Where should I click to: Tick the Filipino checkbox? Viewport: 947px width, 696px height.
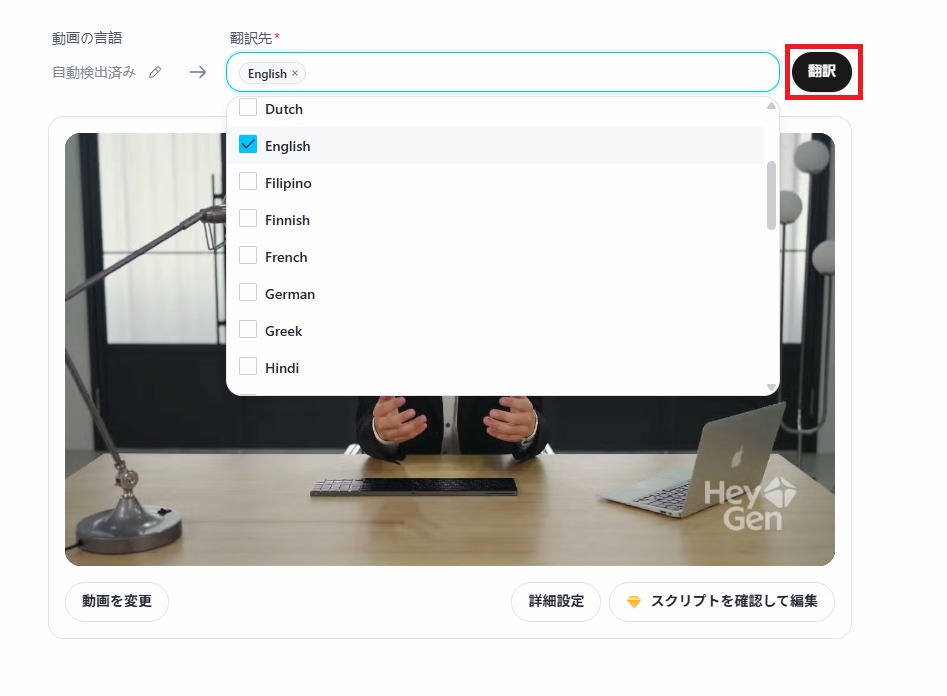248,182
